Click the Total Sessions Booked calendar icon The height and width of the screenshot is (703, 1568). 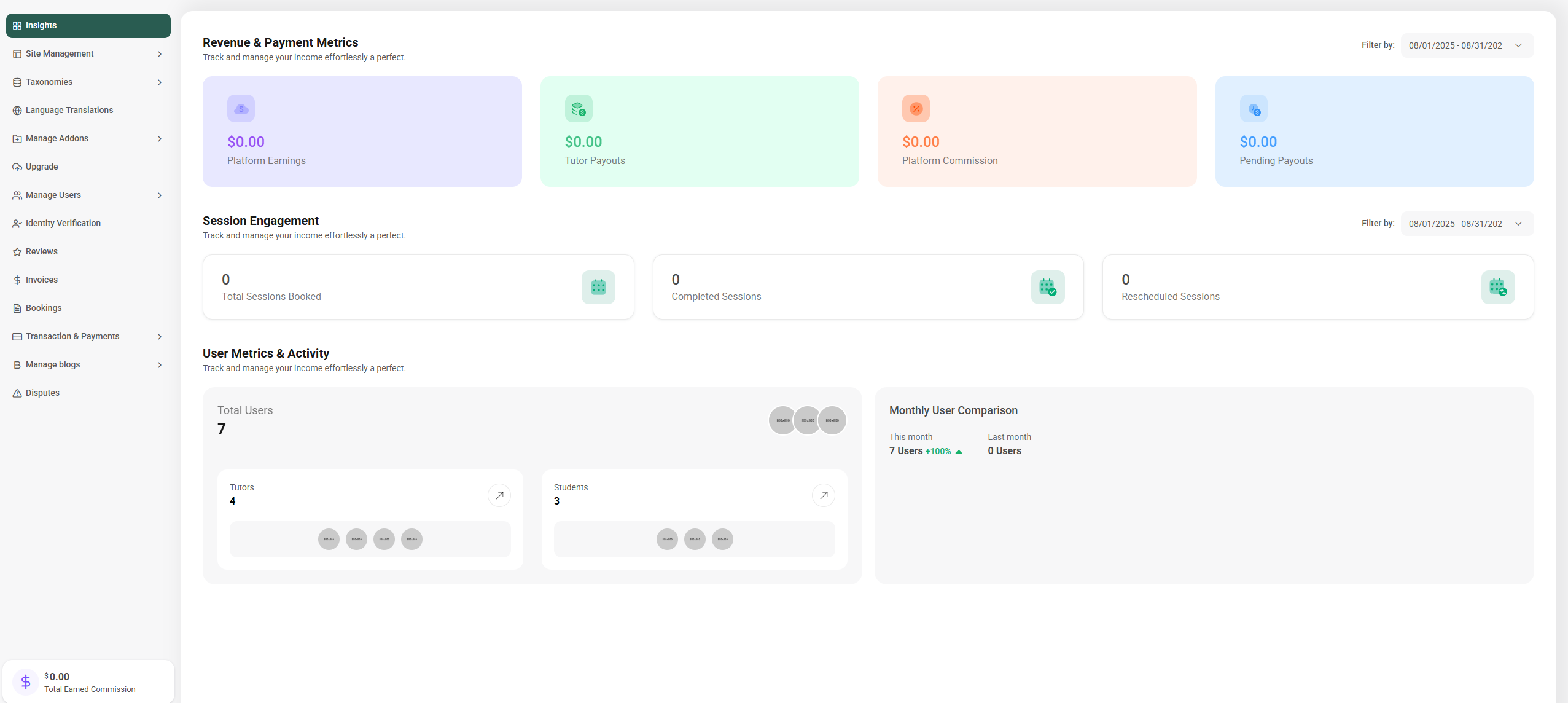tap(598, 287)
